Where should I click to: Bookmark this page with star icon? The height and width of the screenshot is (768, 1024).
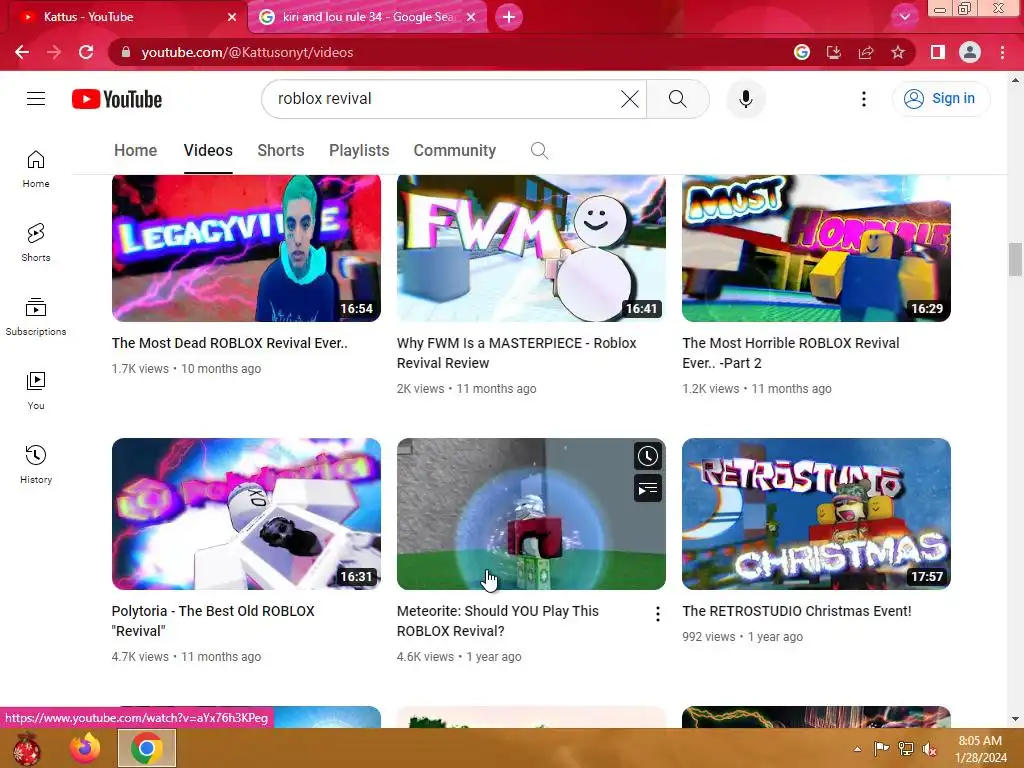pos(898,52)
